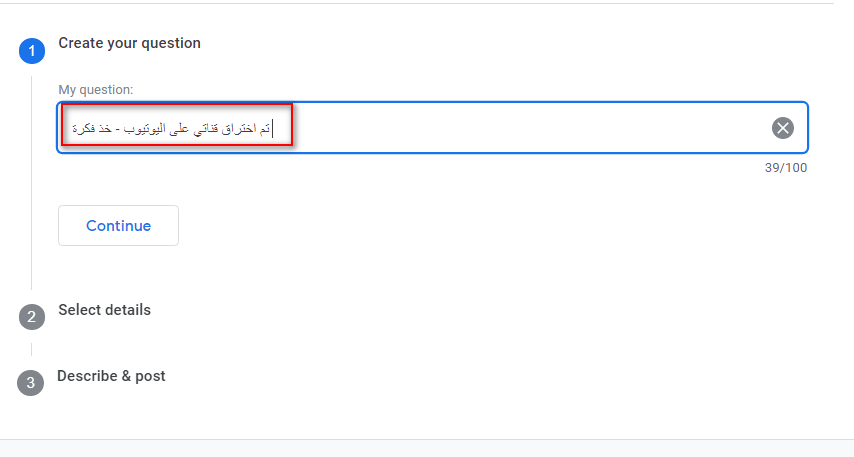
Task: Click the gray step 3 circle
Action: (x=30, y=383)
